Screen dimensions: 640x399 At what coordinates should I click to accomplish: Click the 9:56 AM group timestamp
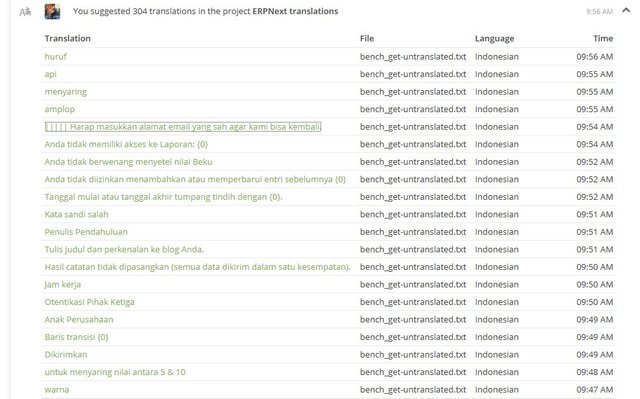(x=600, y=12)
